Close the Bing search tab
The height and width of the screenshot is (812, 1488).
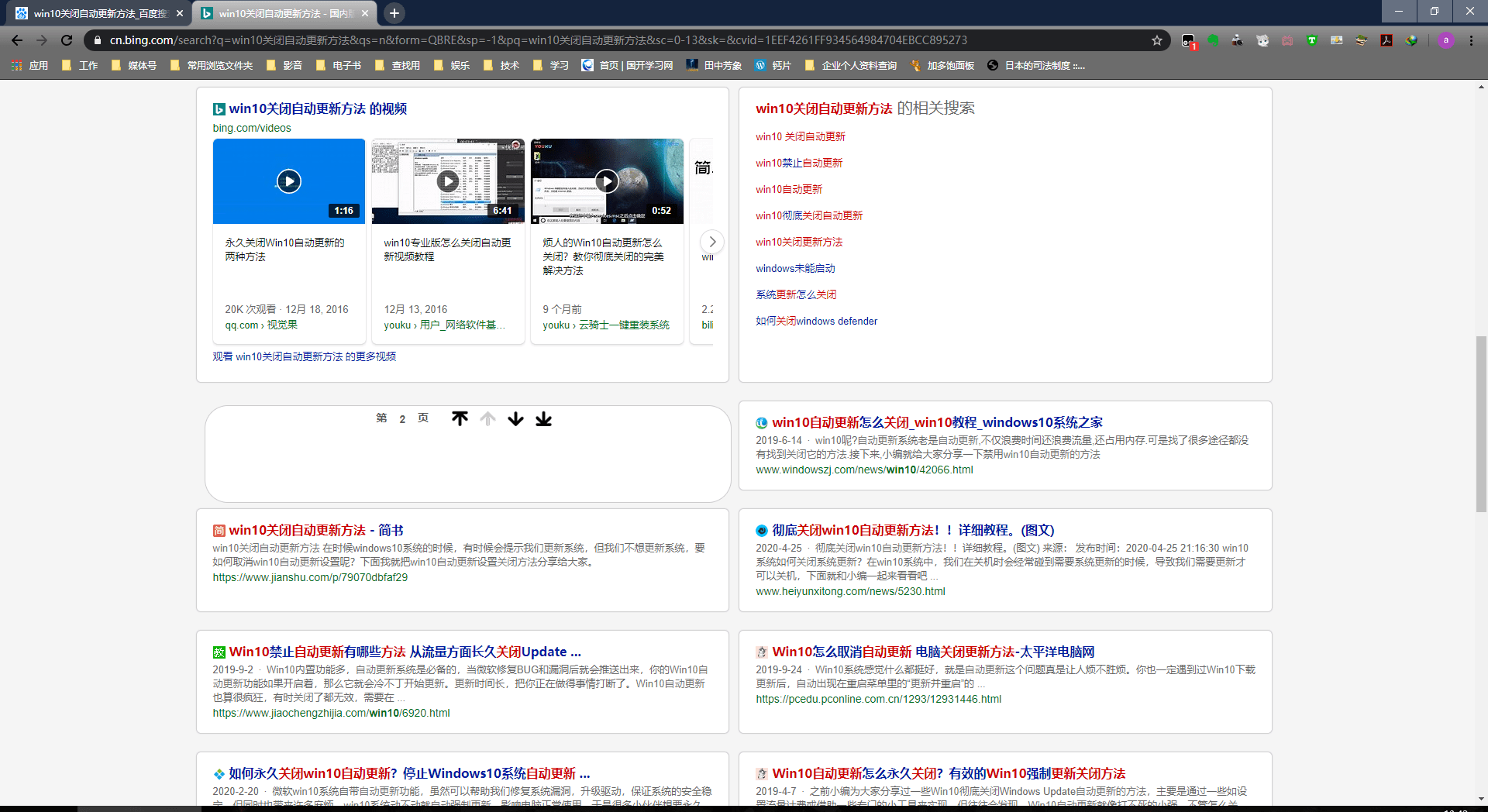pyautogui.click(x=365, y=13)
